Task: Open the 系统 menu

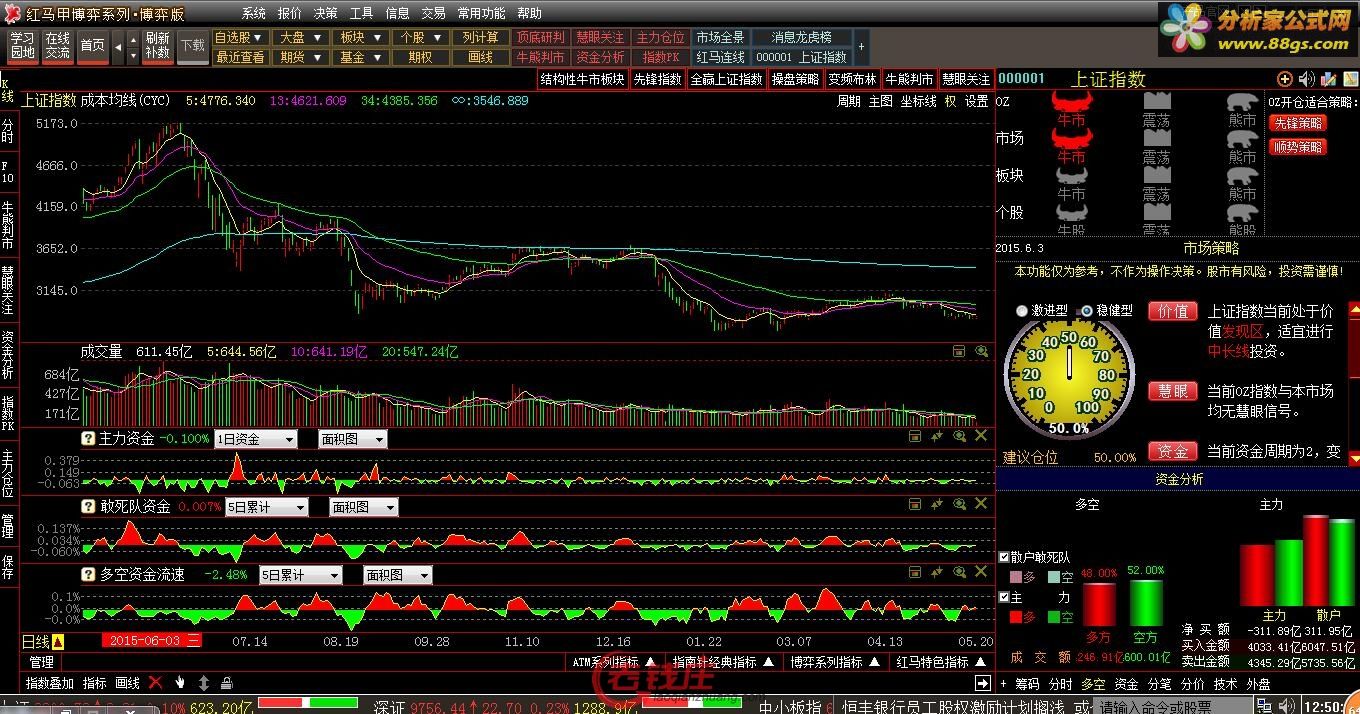Action: (x=254, y=13)
